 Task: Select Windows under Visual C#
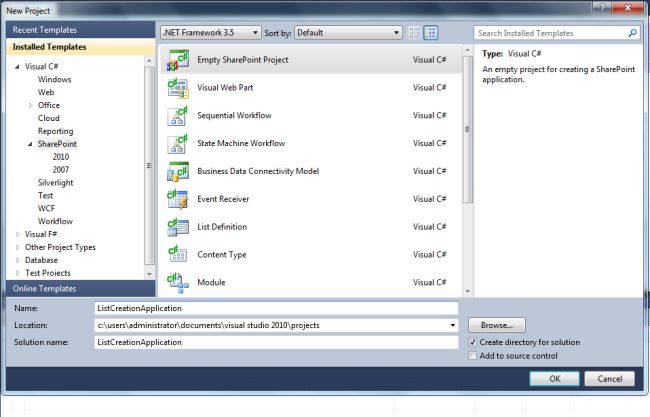coord(54,79)
